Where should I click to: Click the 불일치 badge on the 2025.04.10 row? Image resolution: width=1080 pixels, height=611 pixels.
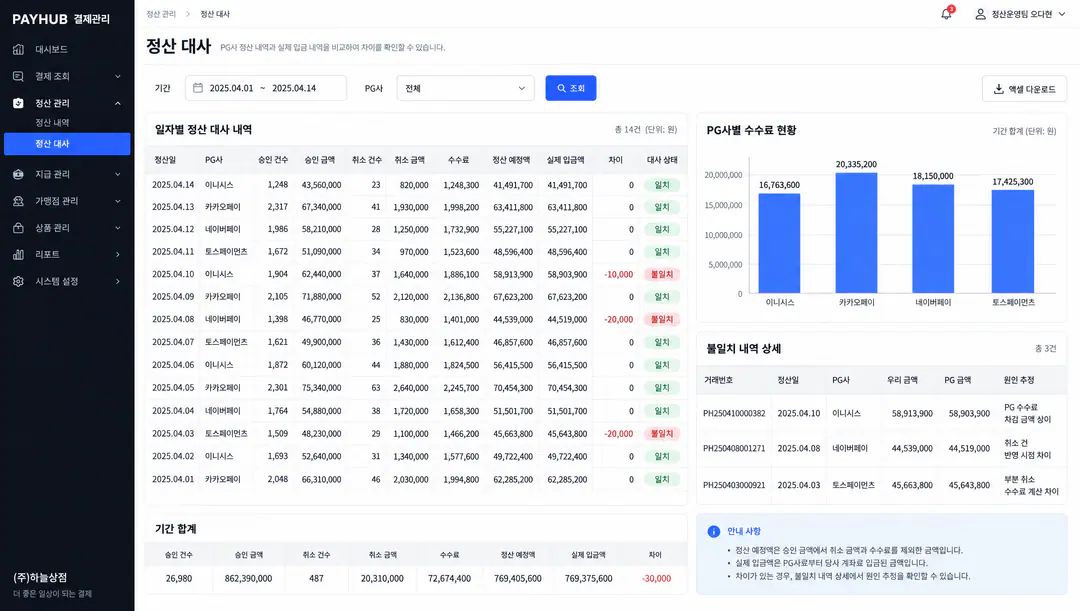662,275
